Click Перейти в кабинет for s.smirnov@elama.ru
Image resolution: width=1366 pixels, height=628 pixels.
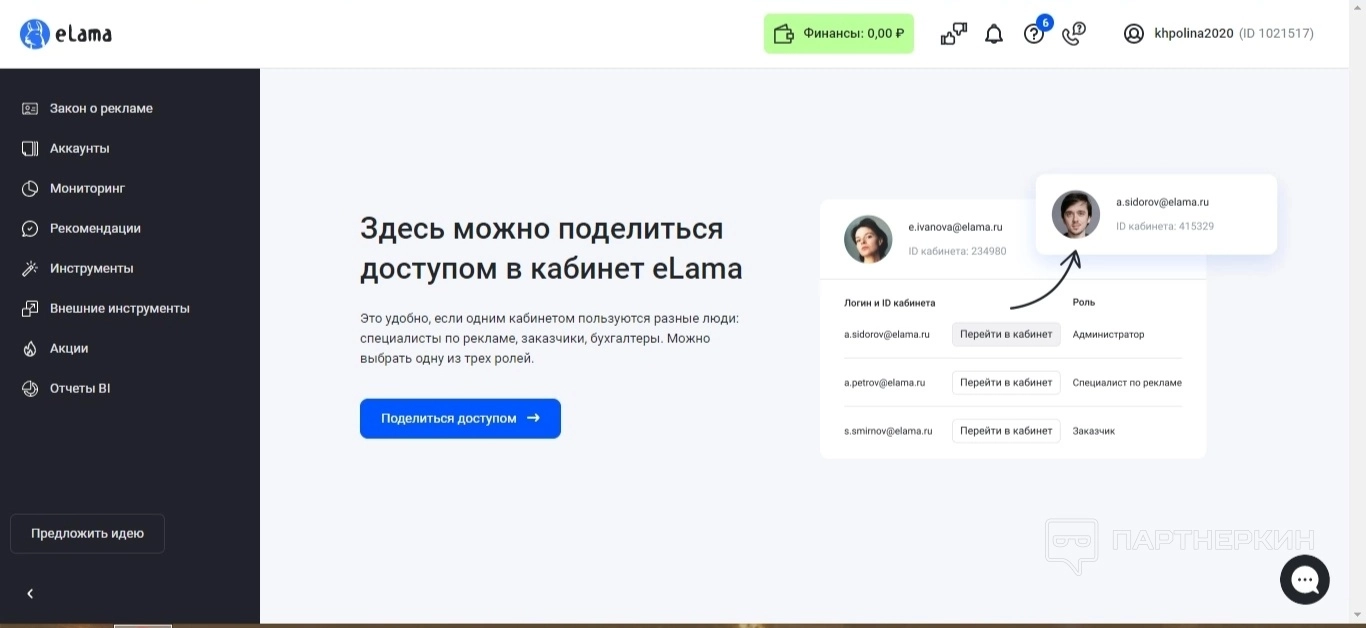pos(1006,430)
